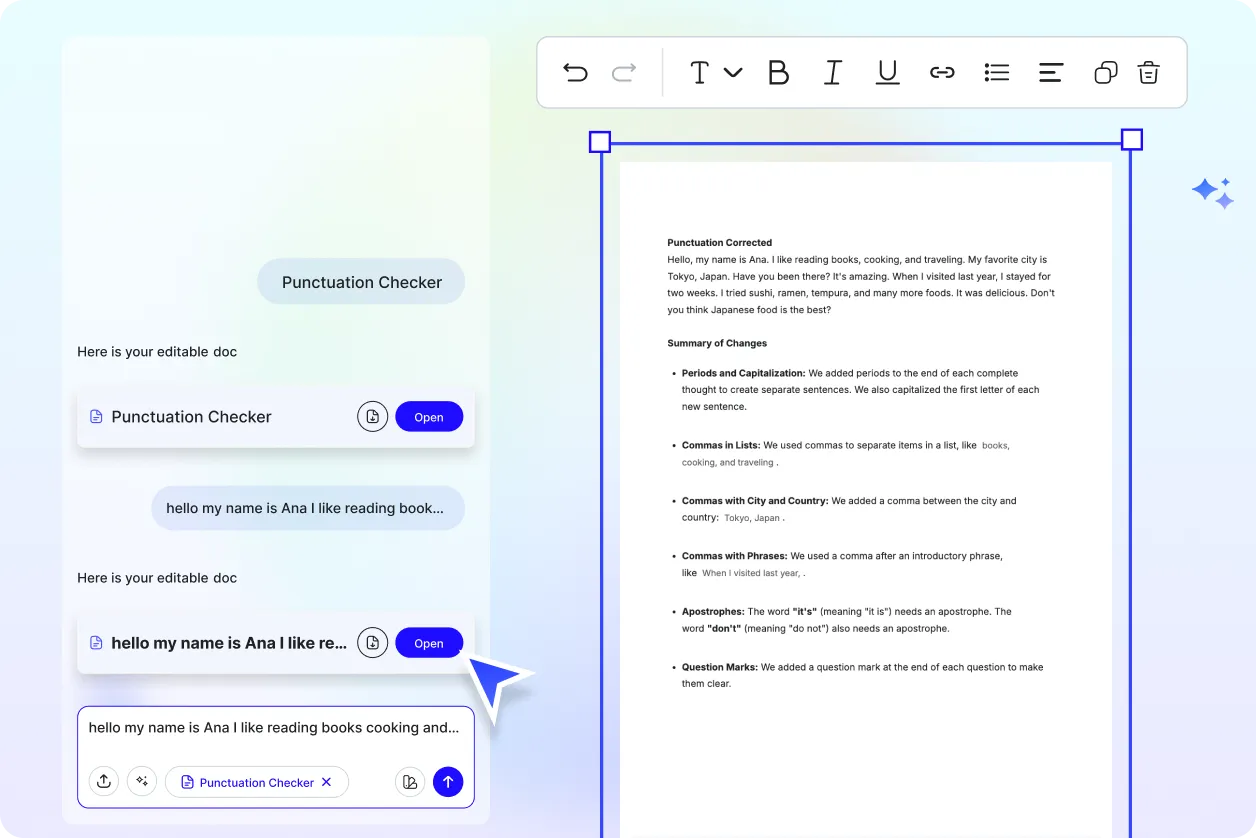Select the AI sparkles icon in the input bar
This screenshot has height=838, width=1256.
[142, 781]
